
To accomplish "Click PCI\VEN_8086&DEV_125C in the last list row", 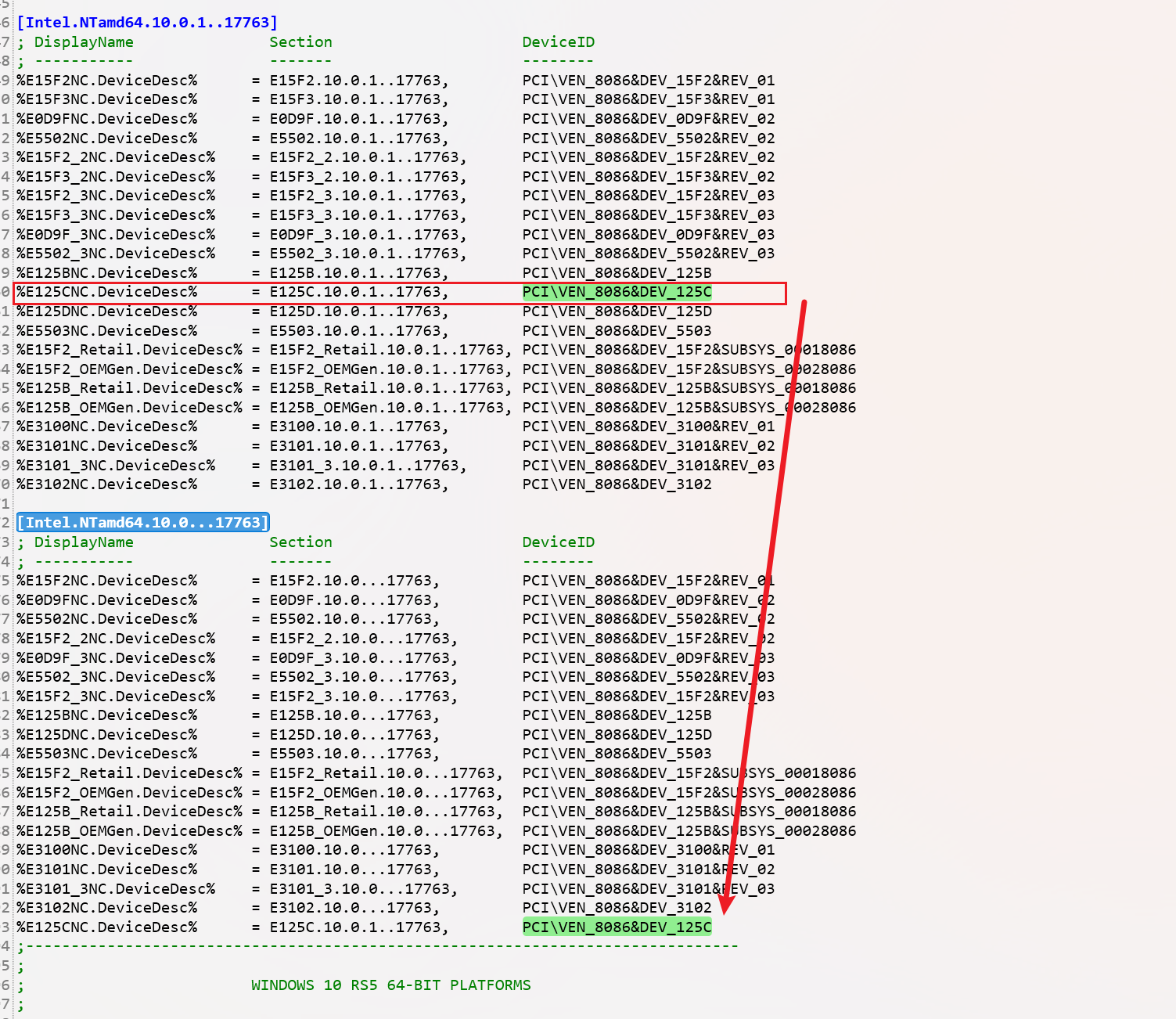I will (617, 927).
